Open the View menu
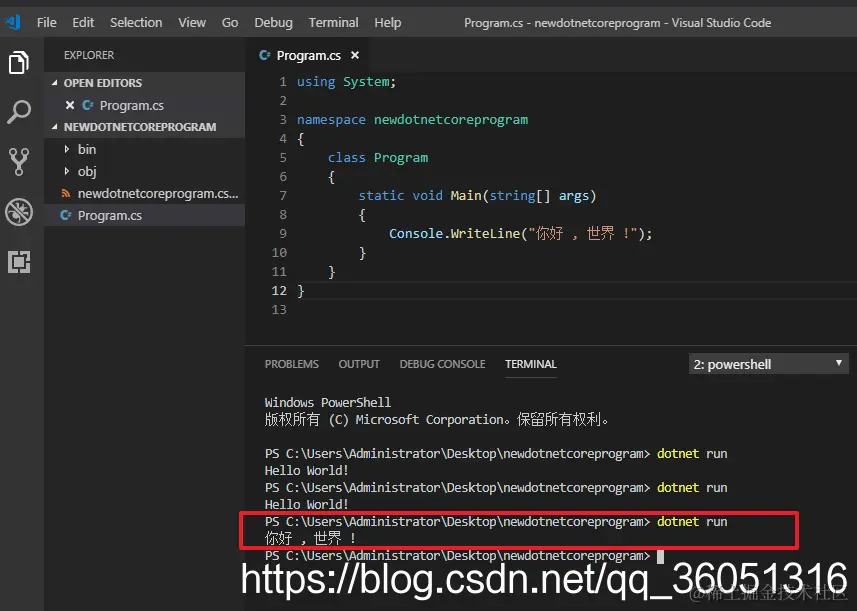This screenshot has width=857, height=611. click(192, 22)
